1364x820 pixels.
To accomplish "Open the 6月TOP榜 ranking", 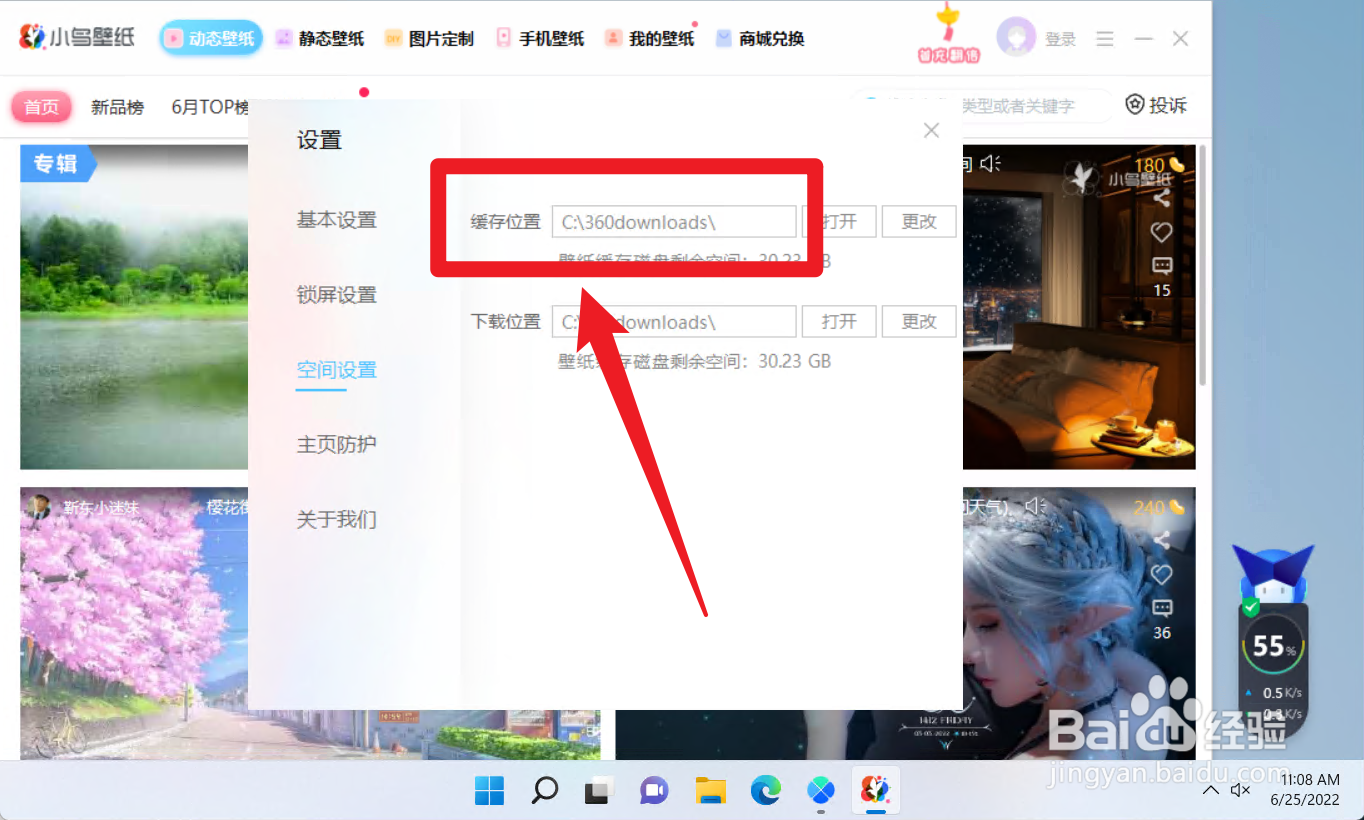I will coord(209,107).
